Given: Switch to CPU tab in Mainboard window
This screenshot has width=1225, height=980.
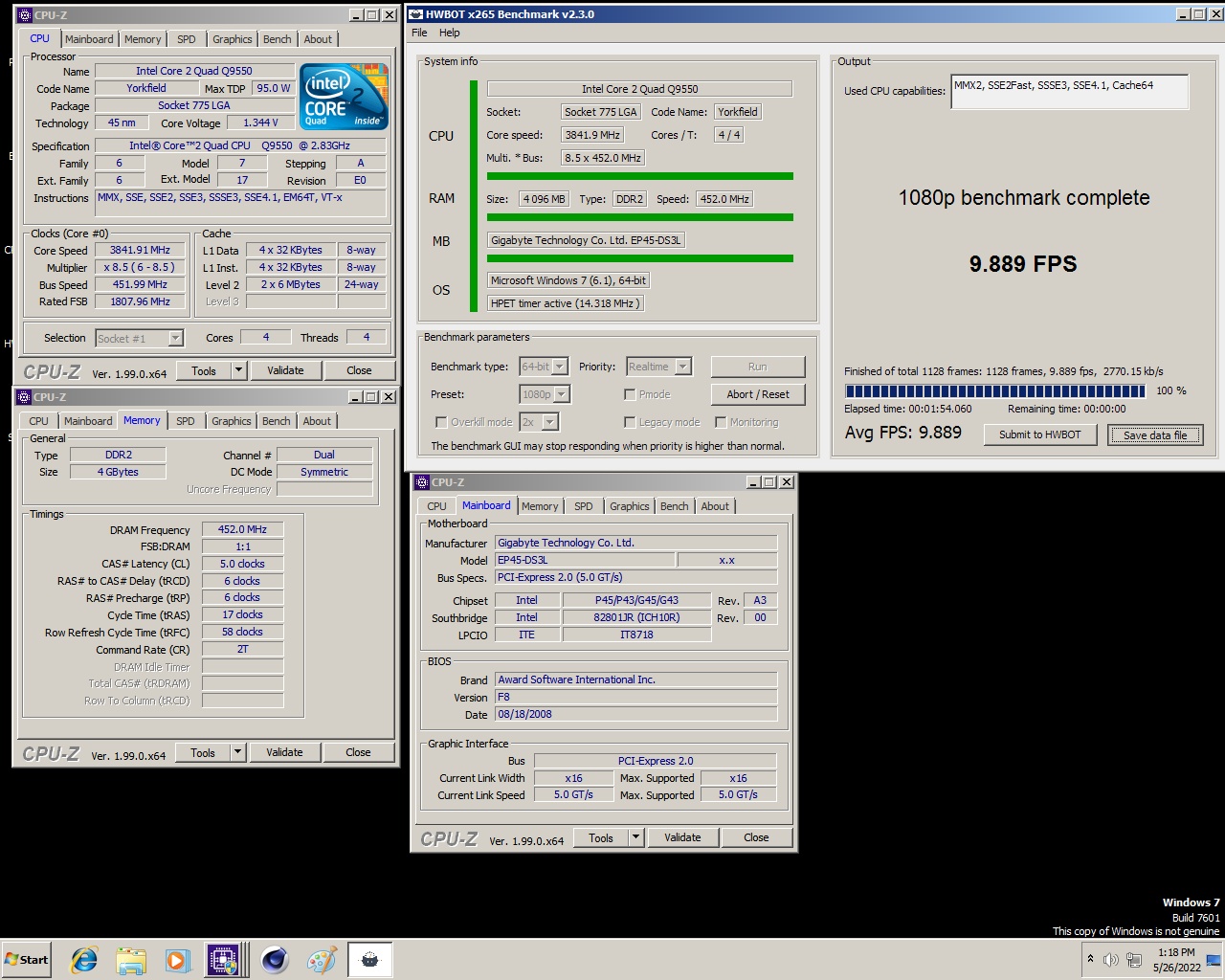Looking at the screenshot, I should 437,506.
